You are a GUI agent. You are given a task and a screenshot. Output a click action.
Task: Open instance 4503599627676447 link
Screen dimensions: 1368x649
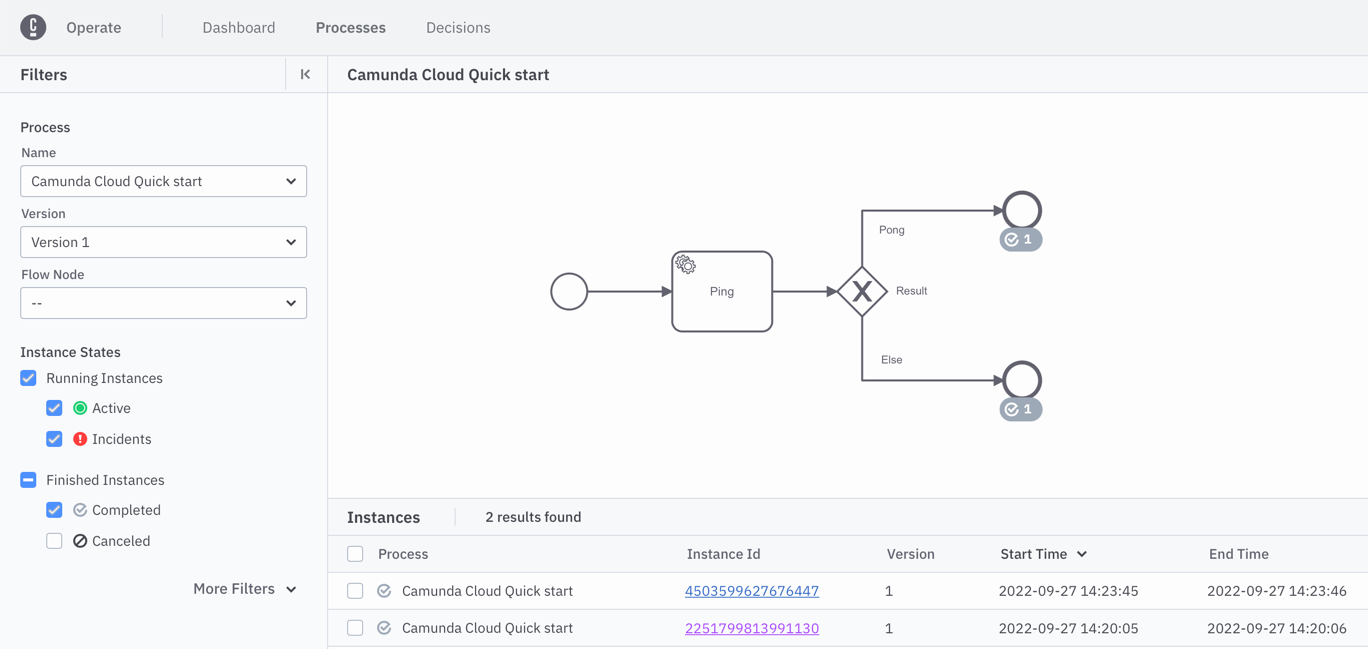click(x=751, y=591)
